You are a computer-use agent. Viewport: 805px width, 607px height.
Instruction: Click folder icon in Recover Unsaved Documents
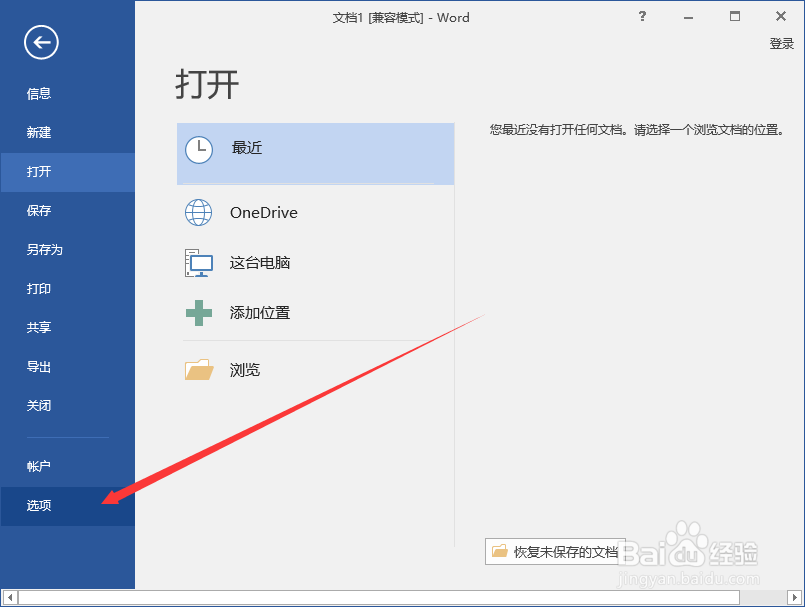(500, 551)
